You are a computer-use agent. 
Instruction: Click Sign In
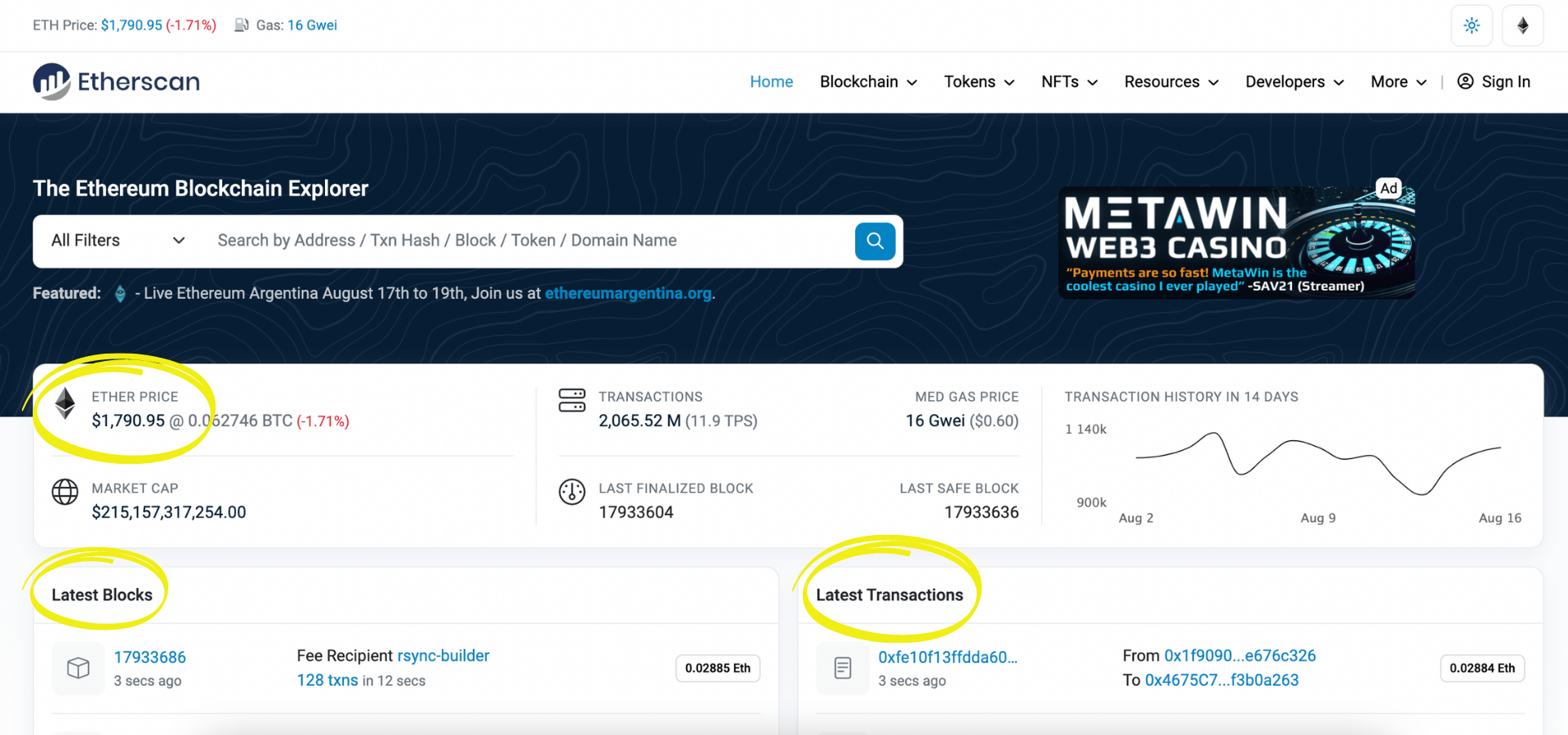pos(1505,82)
